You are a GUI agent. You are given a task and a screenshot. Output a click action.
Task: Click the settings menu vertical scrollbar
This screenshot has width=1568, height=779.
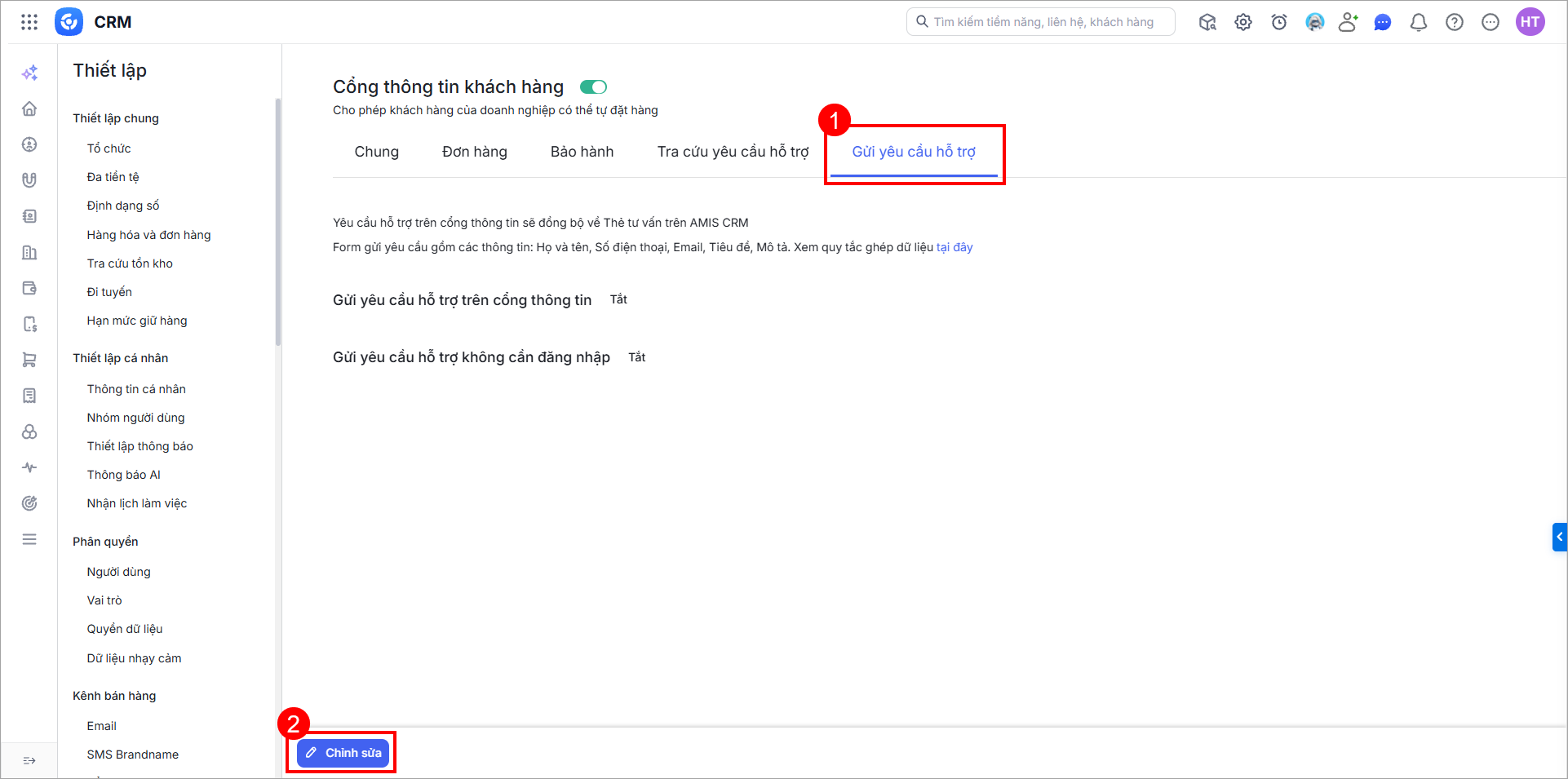pos(278,222)
